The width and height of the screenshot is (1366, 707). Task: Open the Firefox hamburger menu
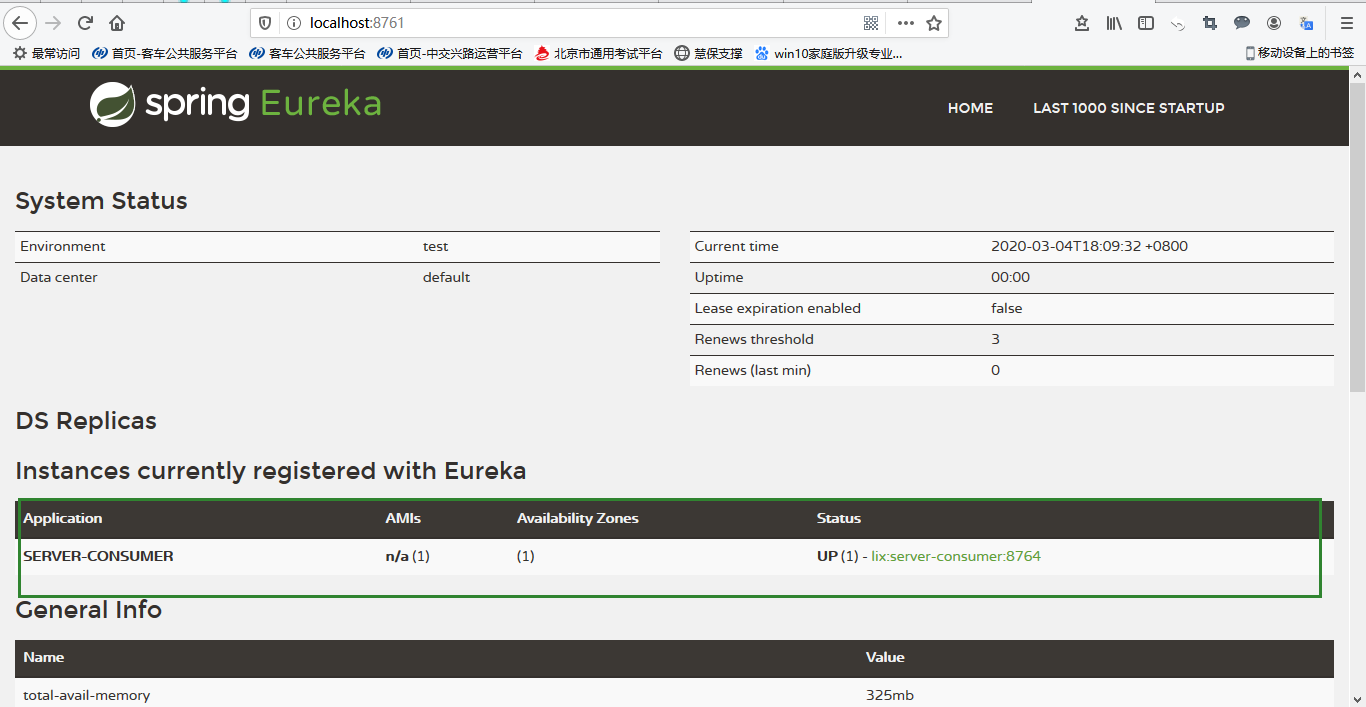[x=1347, y=22]
